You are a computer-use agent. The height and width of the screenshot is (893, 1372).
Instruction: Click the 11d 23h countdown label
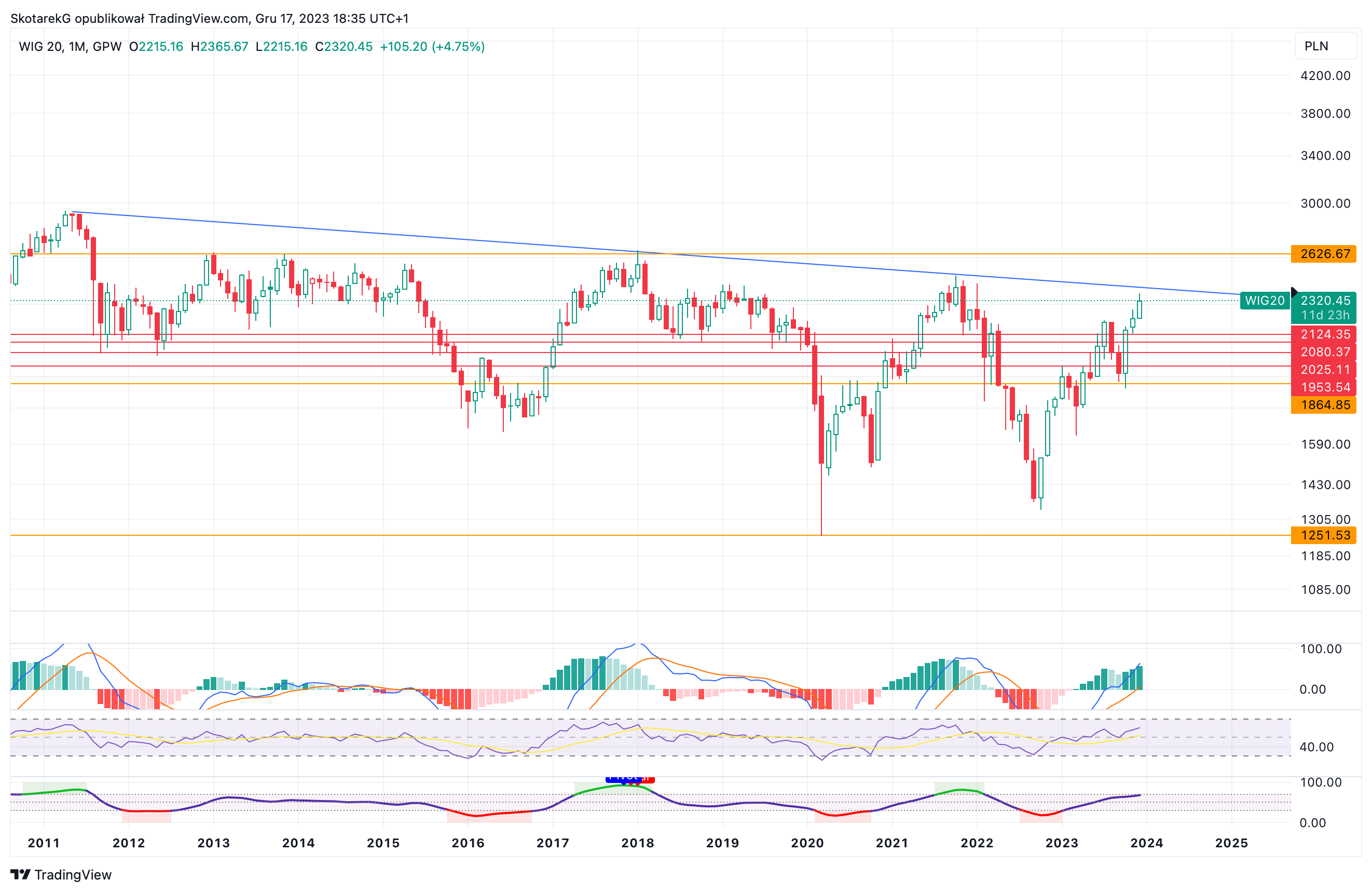click(x=1325, y=316)
